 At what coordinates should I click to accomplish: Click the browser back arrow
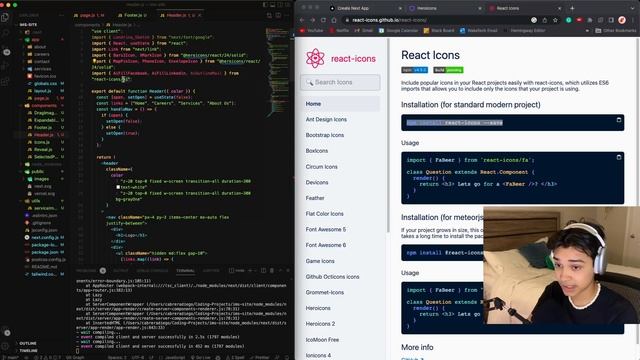302,20
